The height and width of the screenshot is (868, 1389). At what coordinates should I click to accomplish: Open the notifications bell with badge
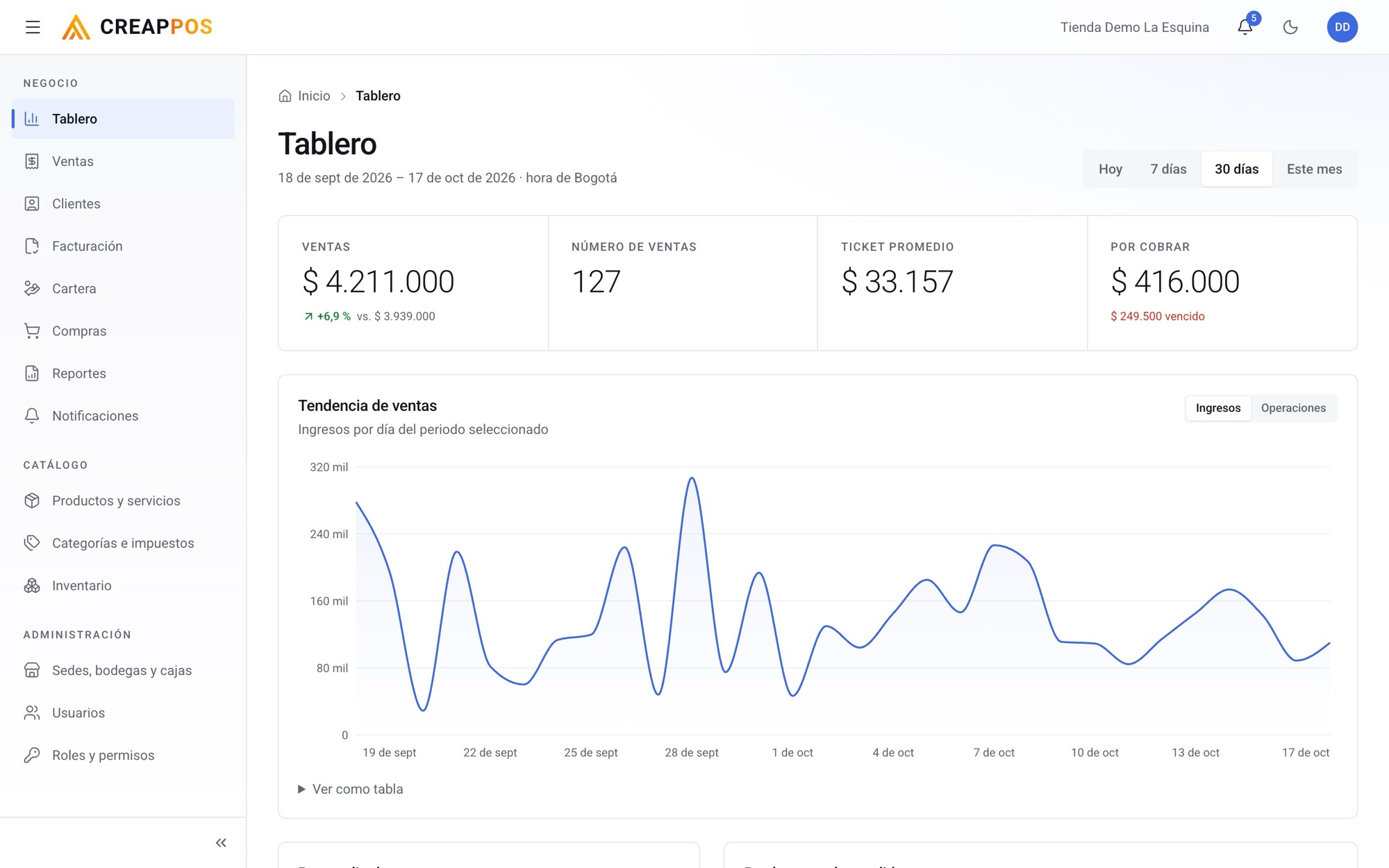pyautogui.click(x=1246, y=27)
